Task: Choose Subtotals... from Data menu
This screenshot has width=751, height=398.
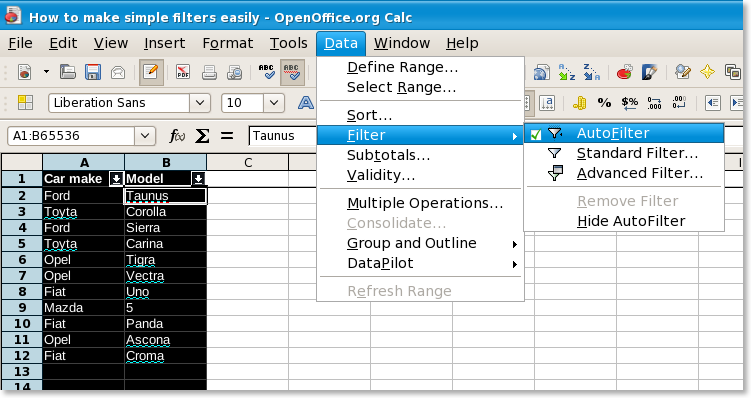Action: point(420,155)
